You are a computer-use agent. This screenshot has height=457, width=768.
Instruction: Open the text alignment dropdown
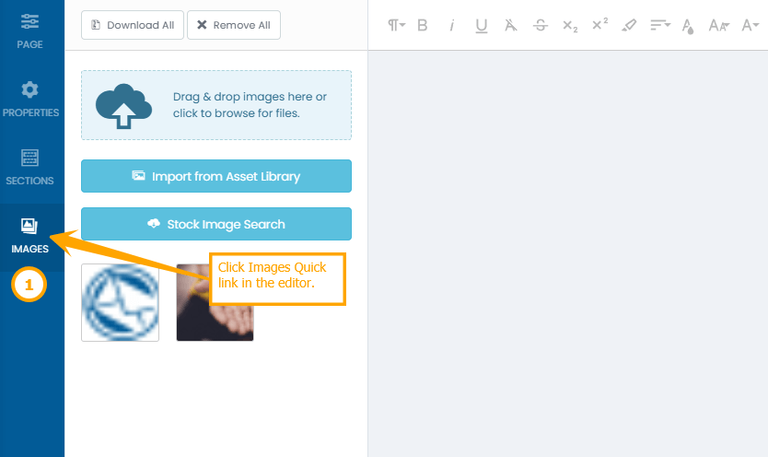pos(660,25)
